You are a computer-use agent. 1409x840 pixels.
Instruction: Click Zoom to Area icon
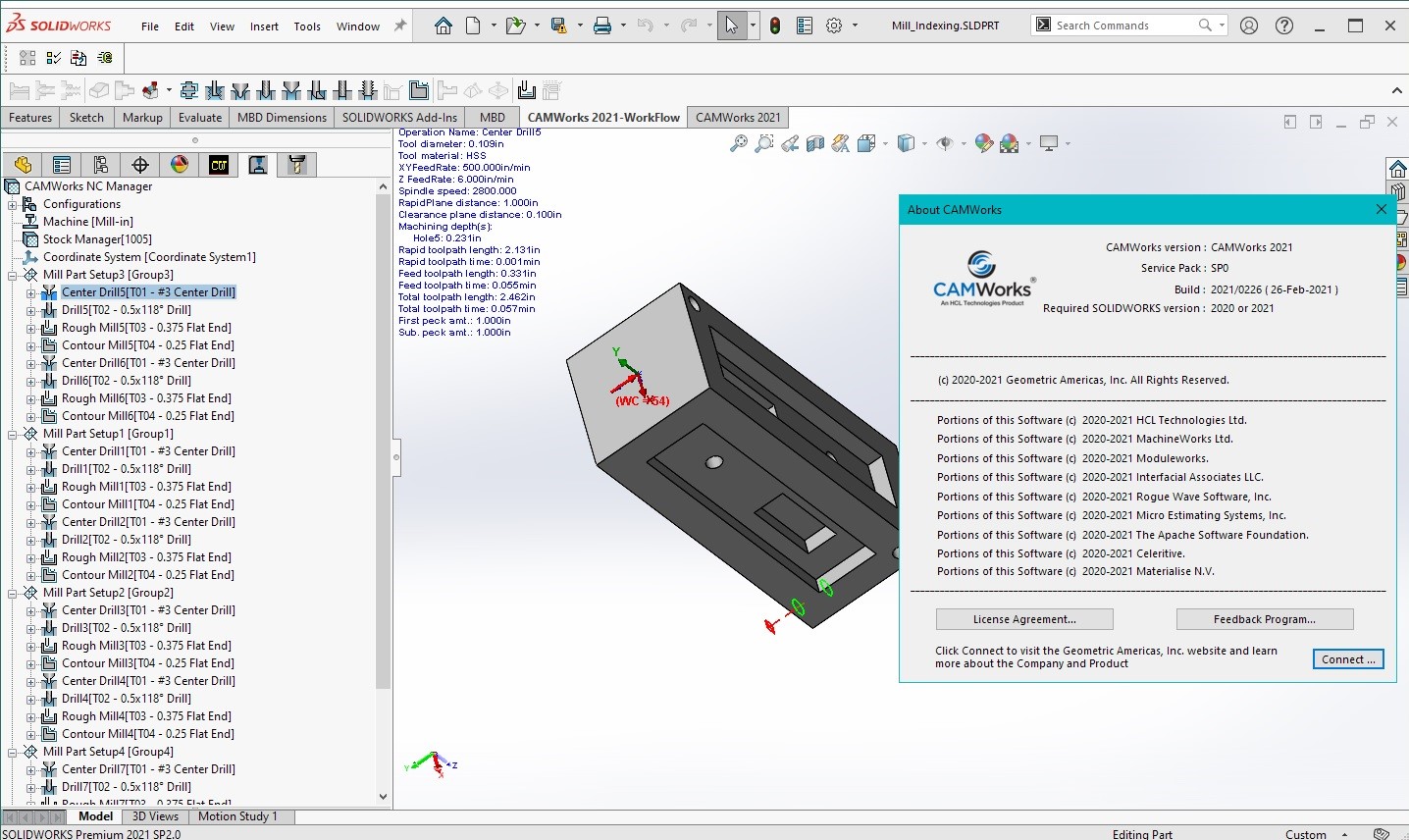764,144
